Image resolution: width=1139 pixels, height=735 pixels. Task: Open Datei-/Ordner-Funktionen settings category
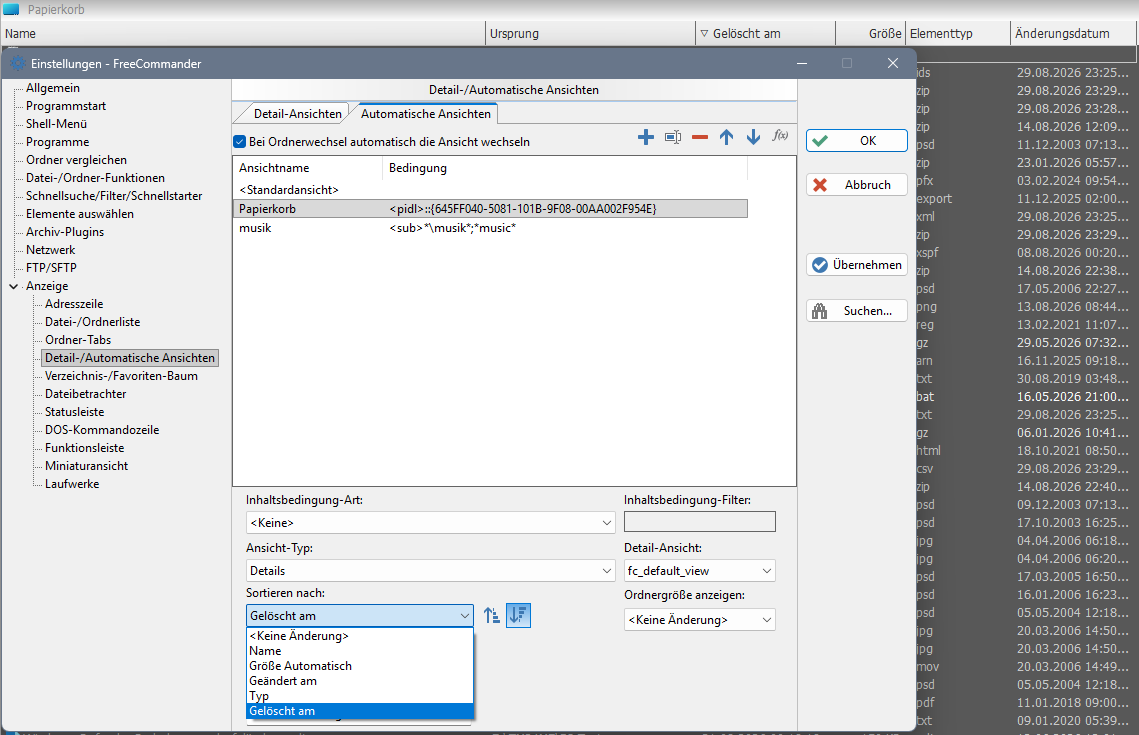[95, 178]
